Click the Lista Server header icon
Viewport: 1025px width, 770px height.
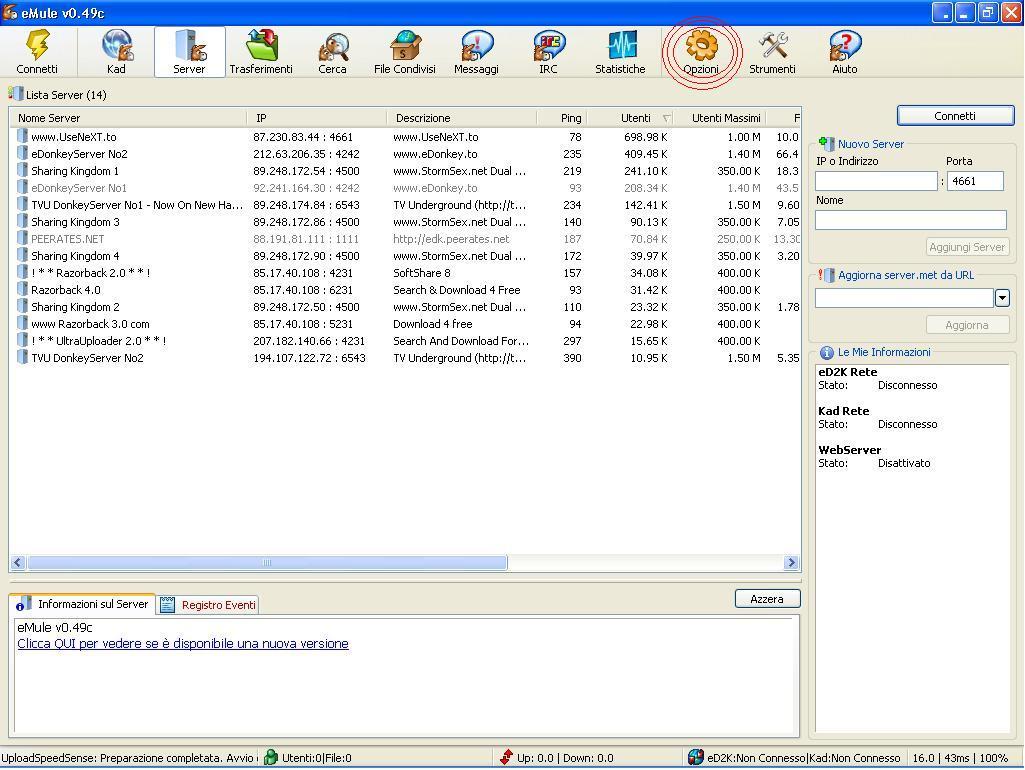tap(16, 94)
